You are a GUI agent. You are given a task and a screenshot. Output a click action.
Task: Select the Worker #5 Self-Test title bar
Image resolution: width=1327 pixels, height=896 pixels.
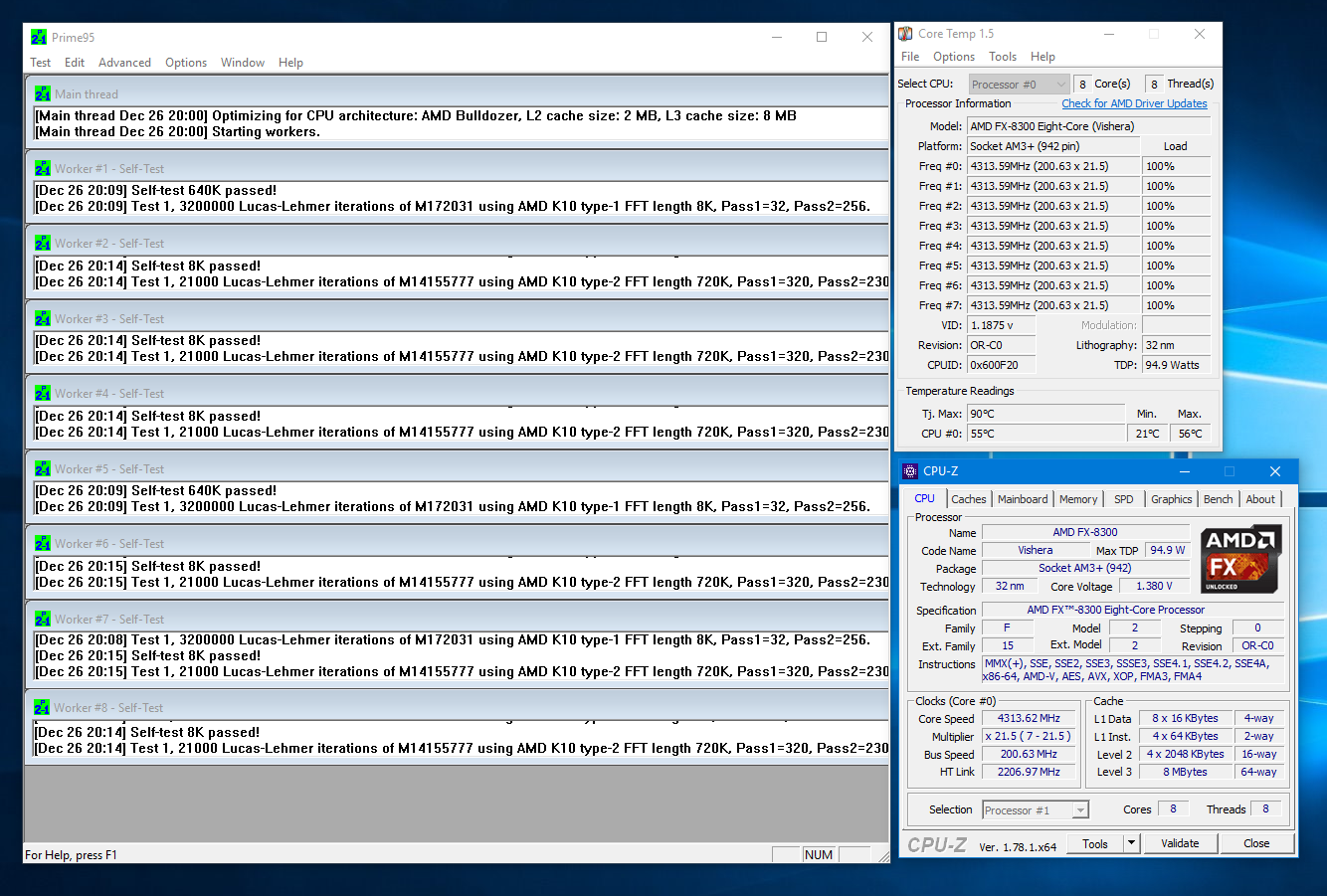click(457, 468)
